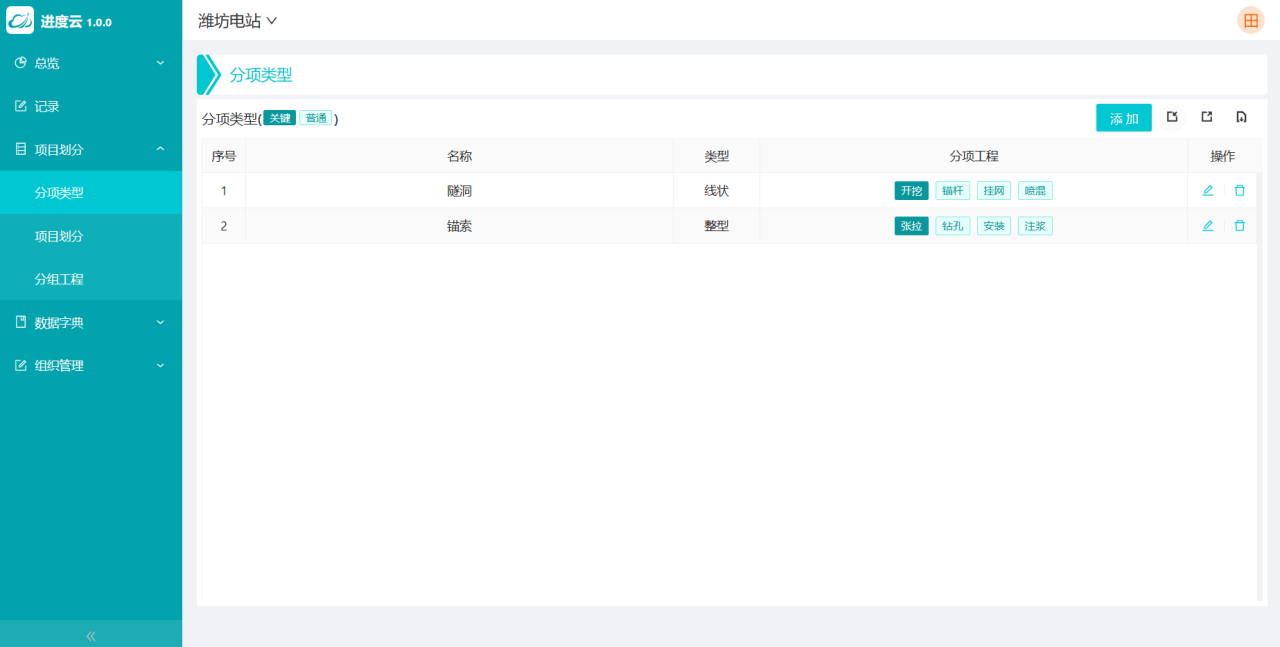Click the download template file icon
Viewport: 1280px width, 647px height.
1240,117
